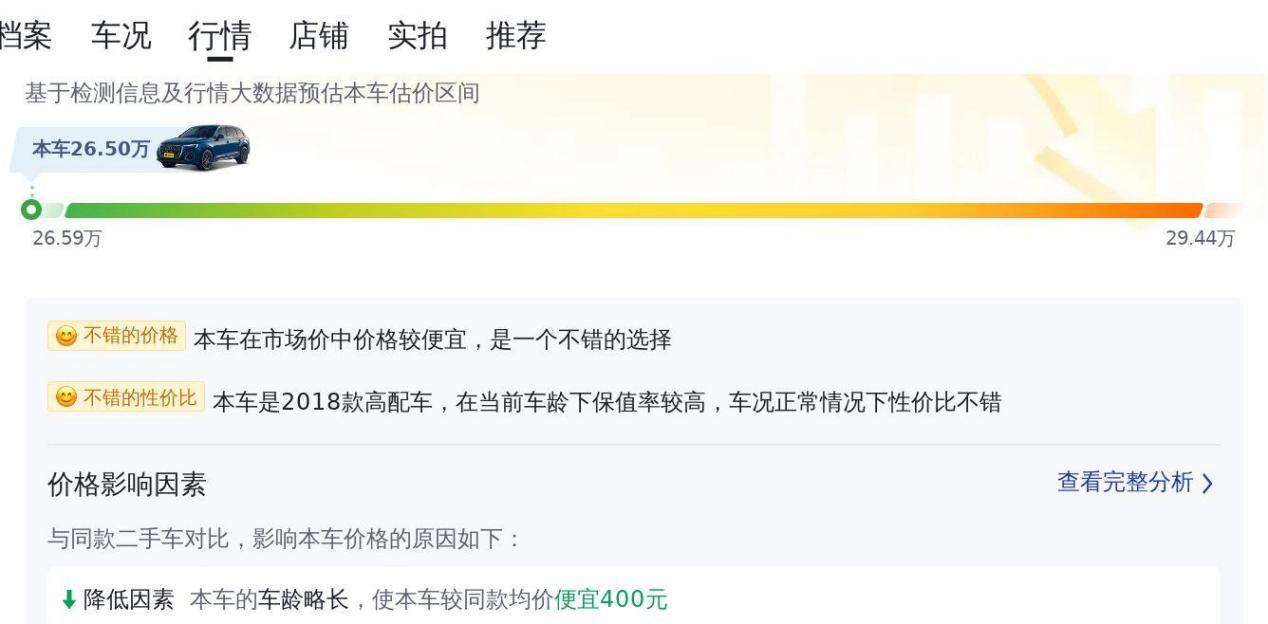Switch to the 推荐 tab
This screenshot has width=1268, height=624.
516,36
